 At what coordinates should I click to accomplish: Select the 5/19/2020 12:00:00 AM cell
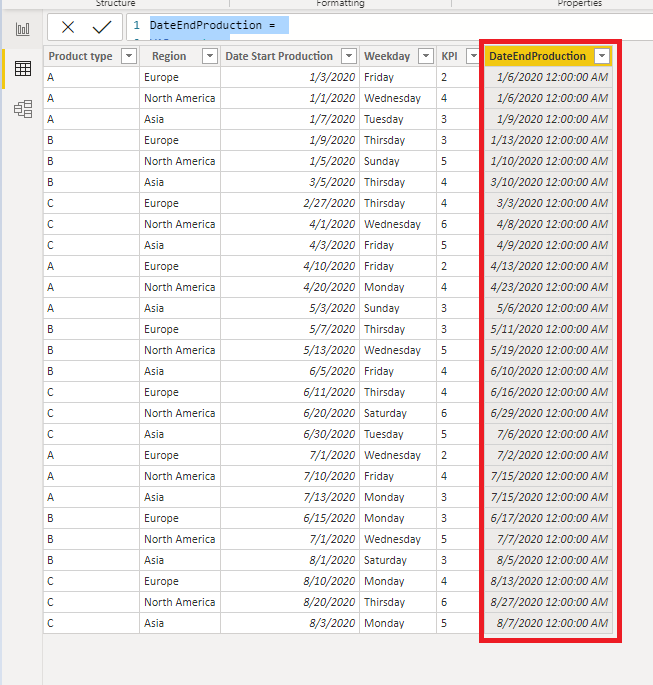click(x=548, y=350)
